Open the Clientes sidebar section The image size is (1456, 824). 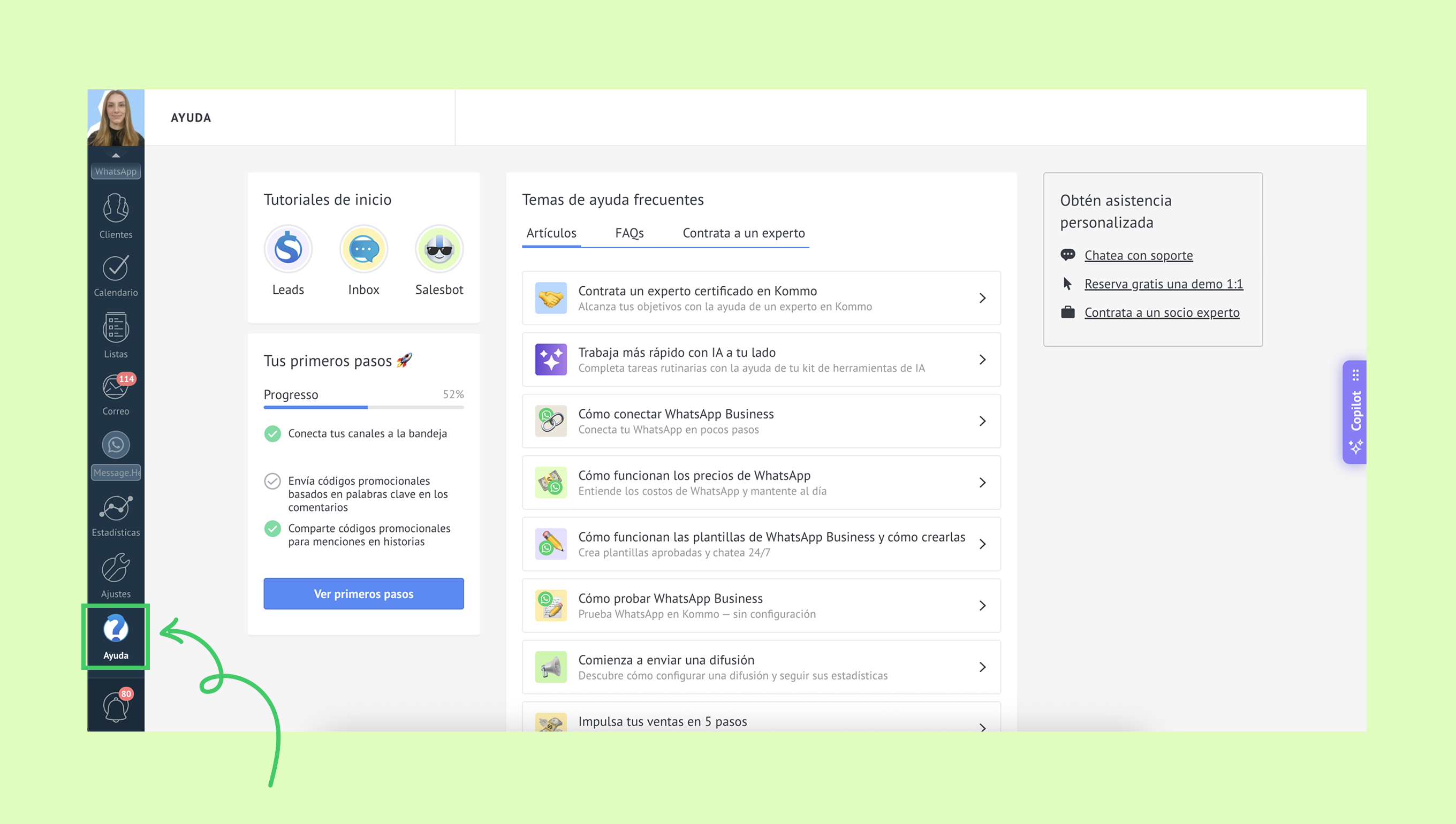[x=116, y=216]
